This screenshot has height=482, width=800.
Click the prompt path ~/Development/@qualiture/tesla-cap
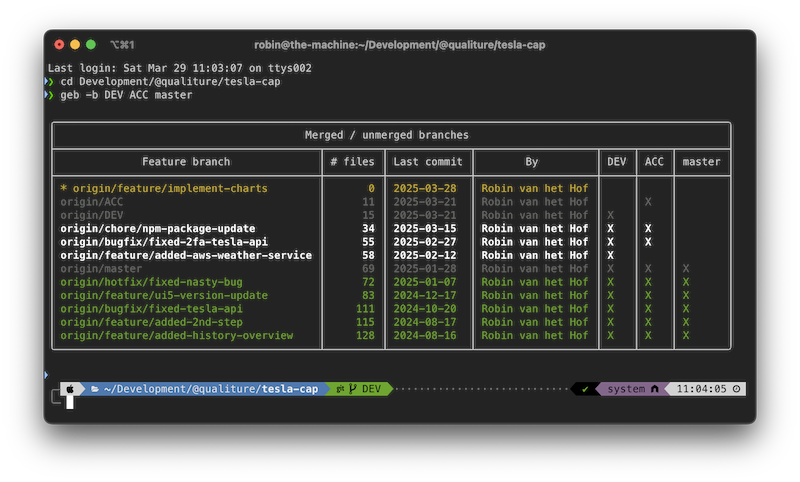coord(211,389)
